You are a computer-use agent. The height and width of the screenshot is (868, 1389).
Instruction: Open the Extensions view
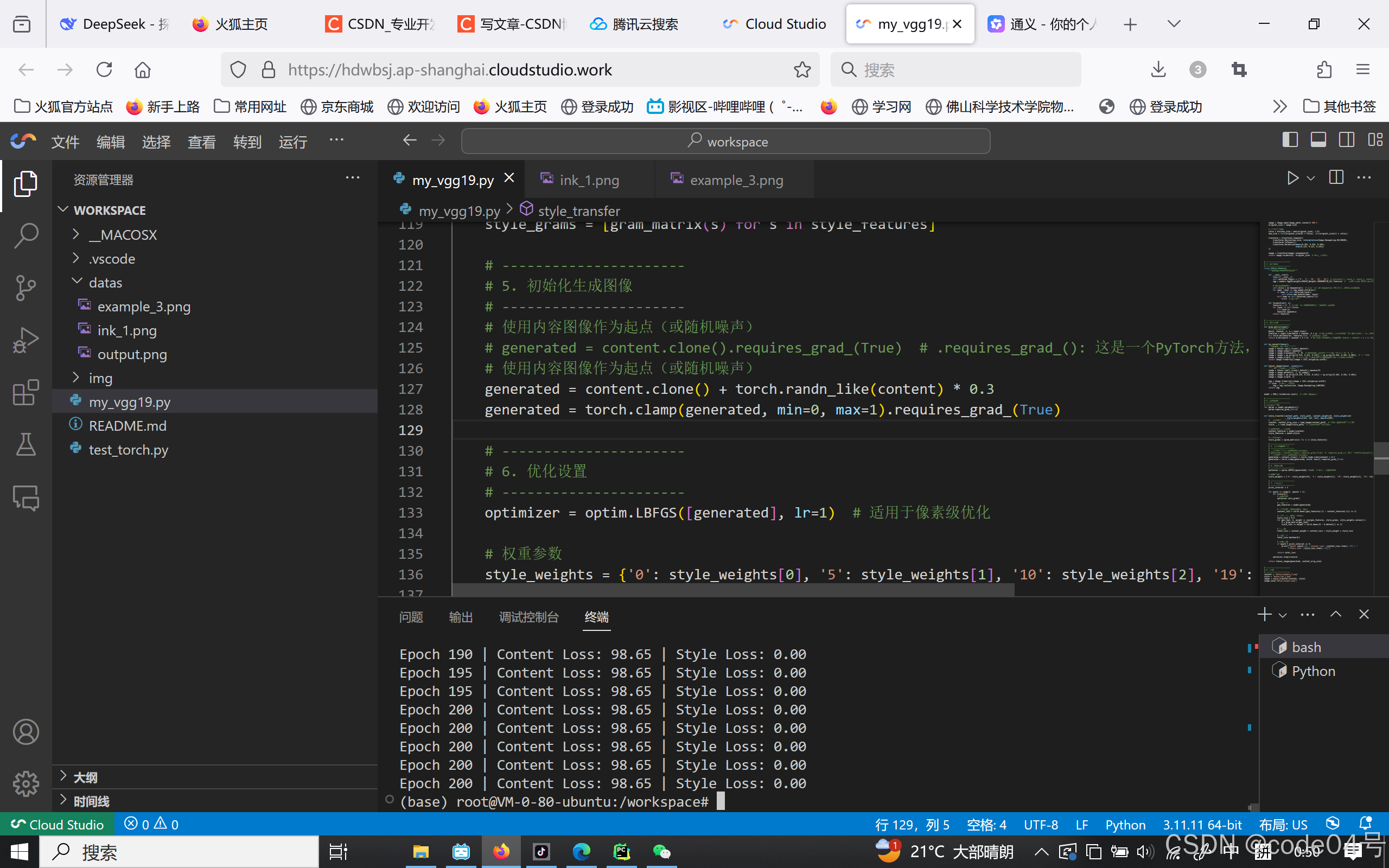coord(26,392)
